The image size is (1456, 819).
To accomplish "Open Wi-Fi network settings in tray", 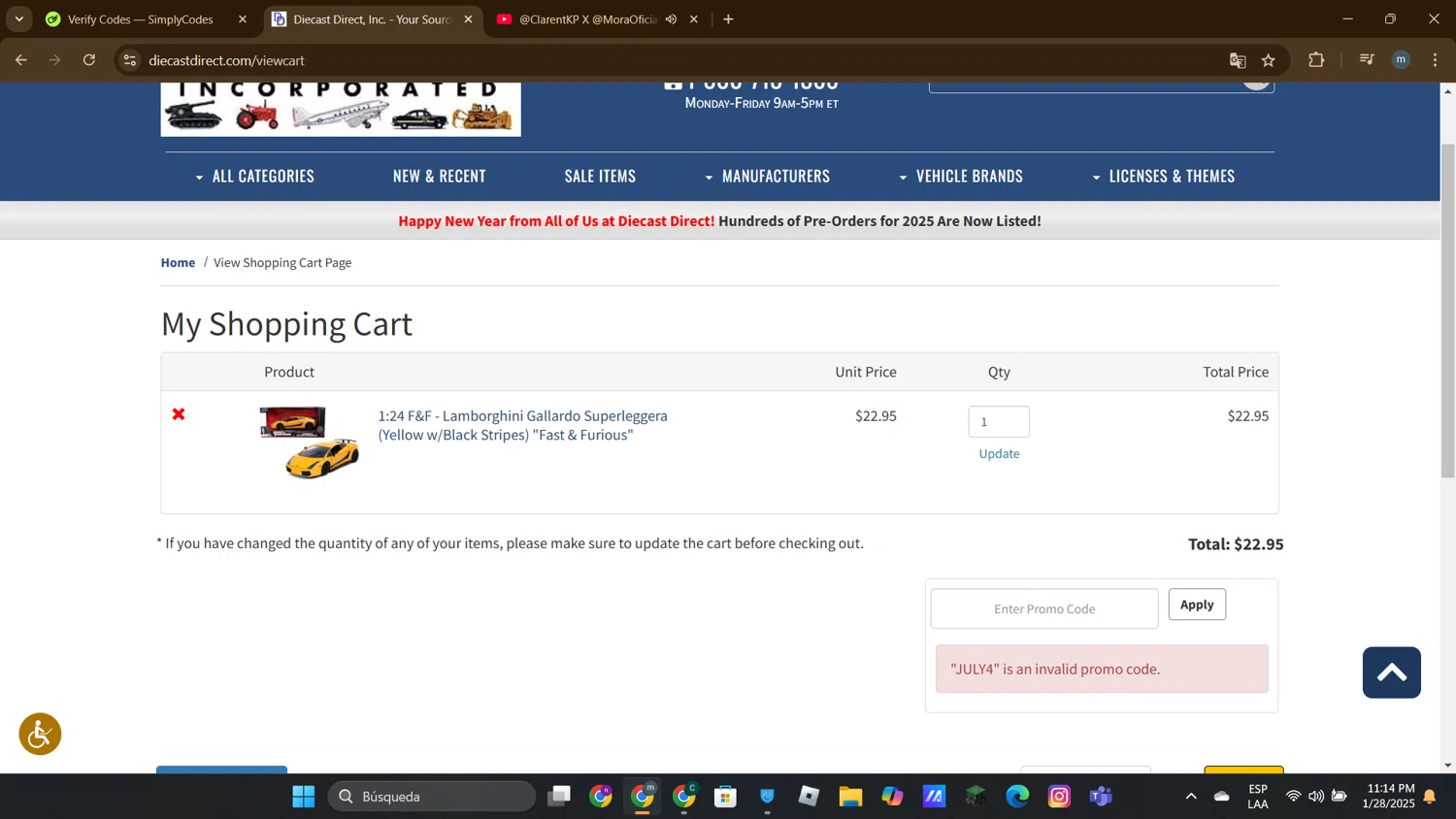I will [1293, 797].
